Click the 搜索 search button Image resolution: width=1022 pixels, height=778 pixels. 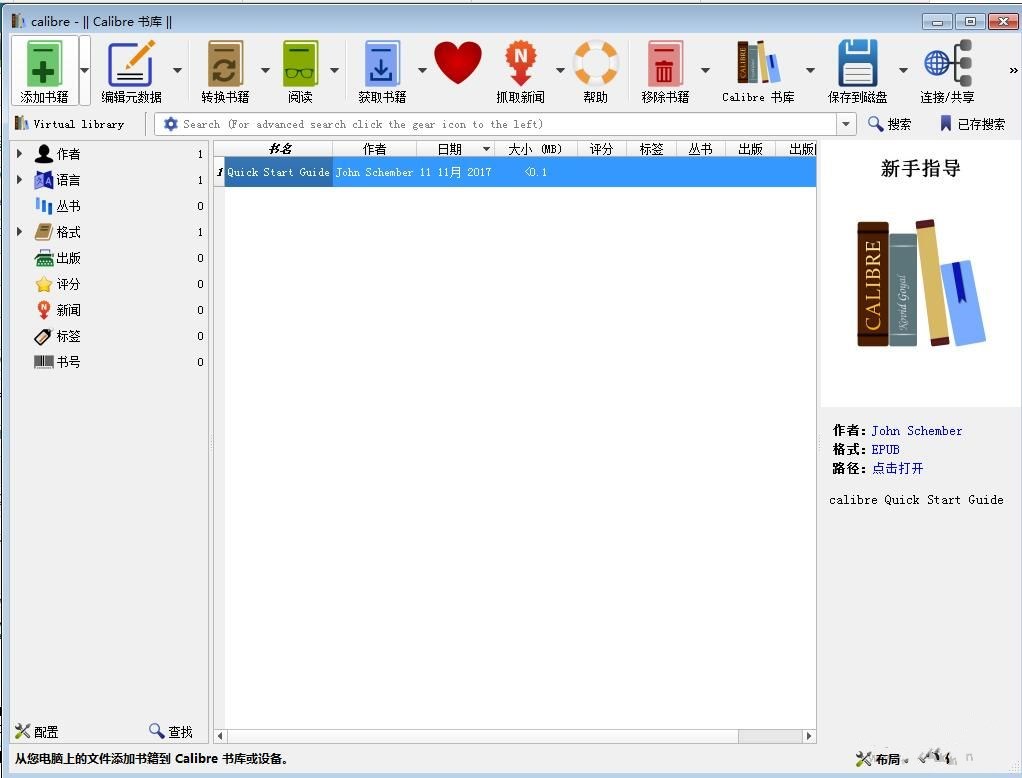[x=890, y=124]
